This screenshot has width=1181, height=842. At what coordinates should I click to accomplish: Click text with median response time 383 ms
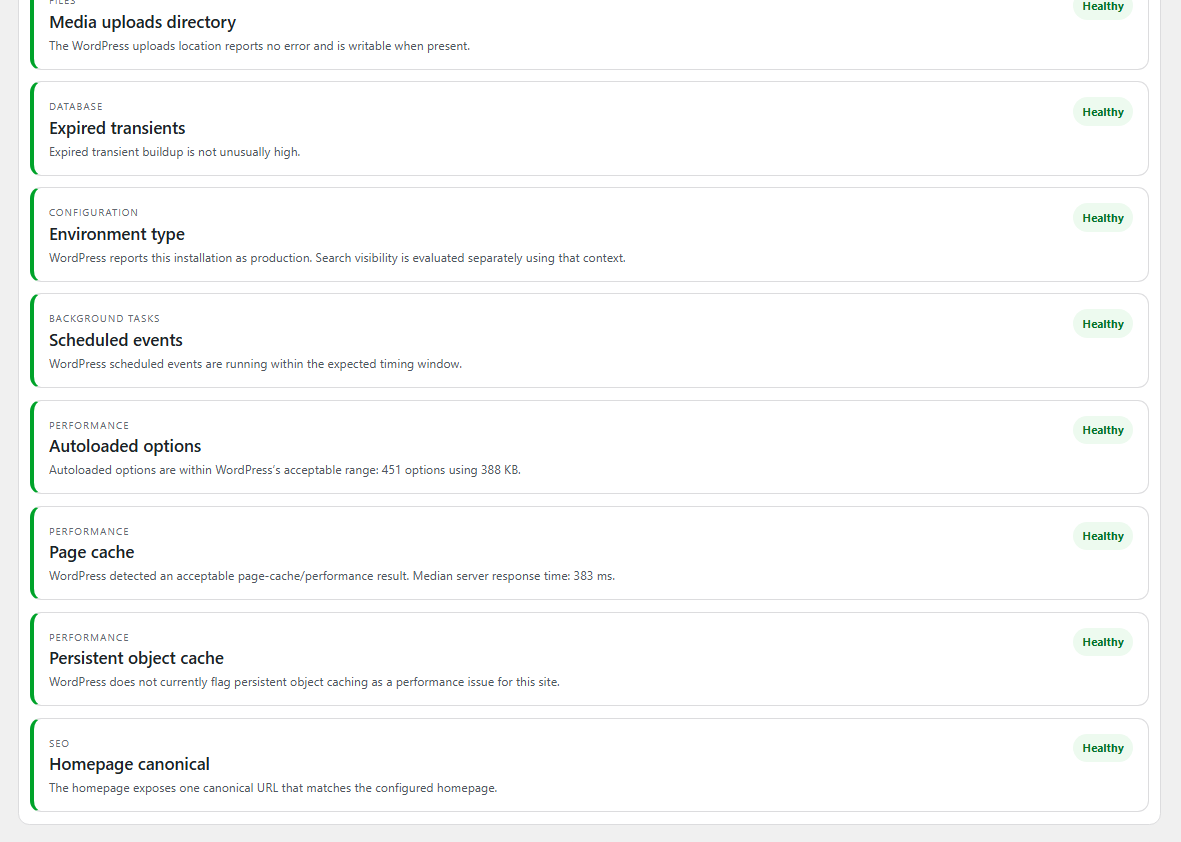pos(332,576)
